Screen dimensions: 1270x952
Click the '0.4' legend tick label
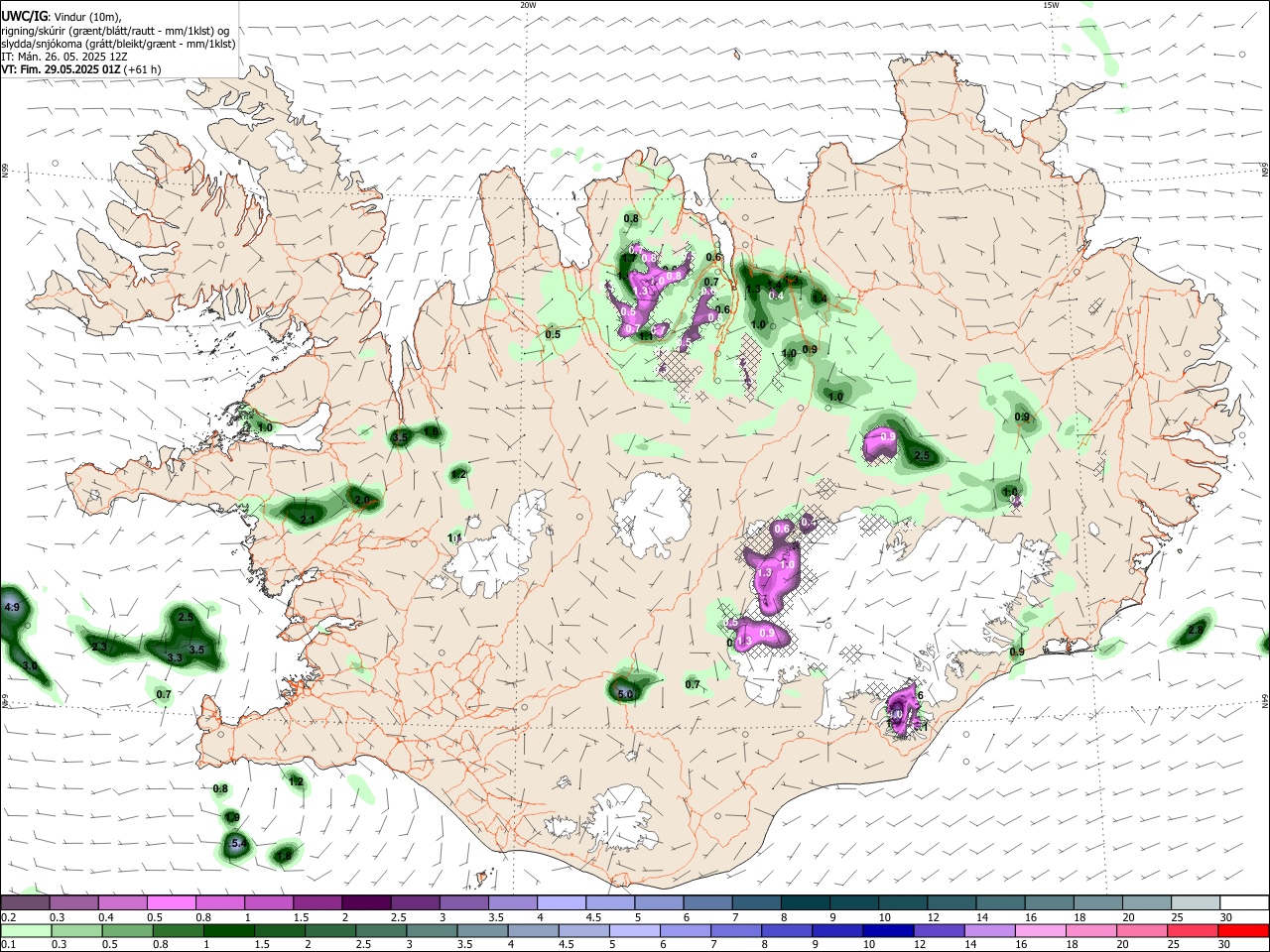point(105,917)
